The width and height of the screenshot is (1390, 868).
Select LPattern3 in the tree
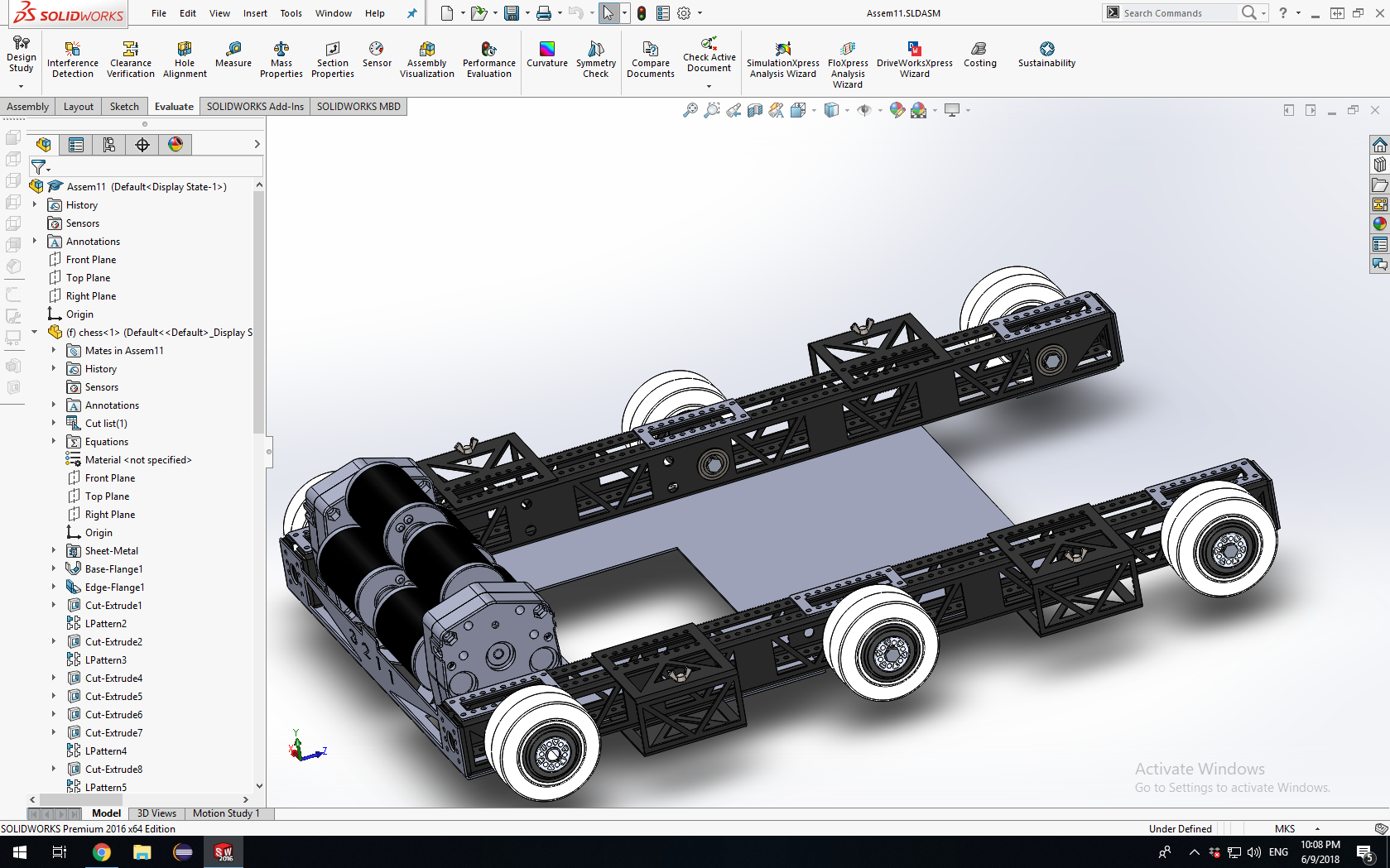(x=105, y=659)
